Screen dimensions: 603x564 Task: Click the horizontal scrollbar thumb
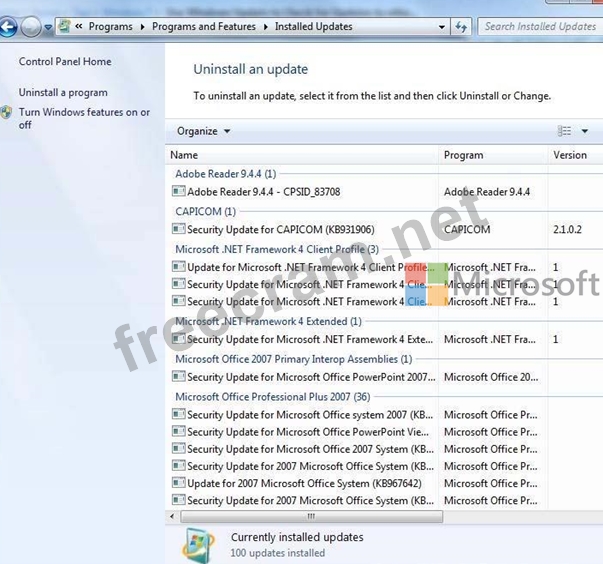pyautogui.click(x=311, y=516)
